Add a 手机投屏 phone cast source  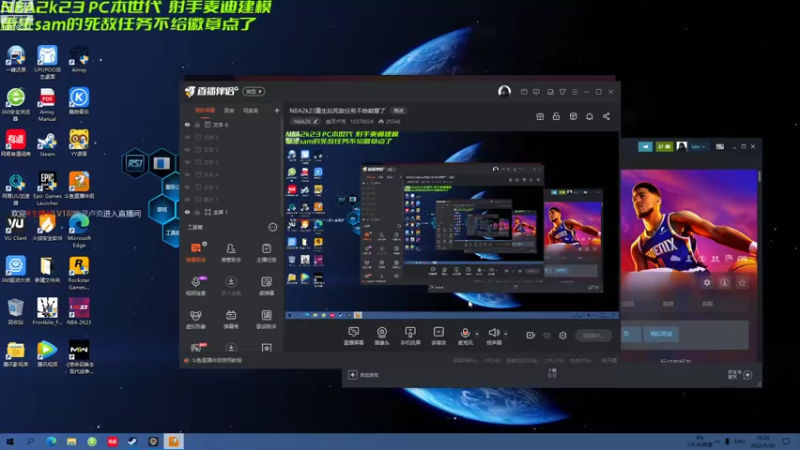(410, 336)
